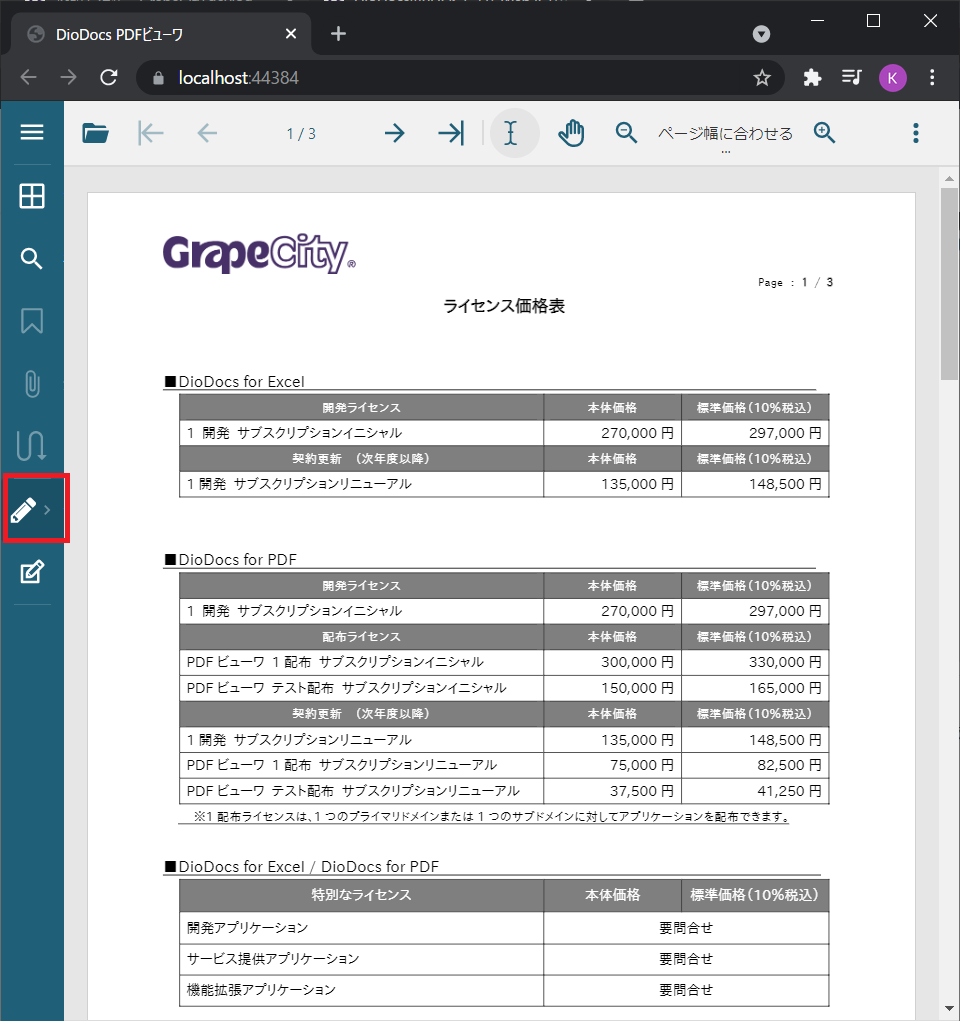Go to the previous page
960x1021 pixels.
[207, 133]
